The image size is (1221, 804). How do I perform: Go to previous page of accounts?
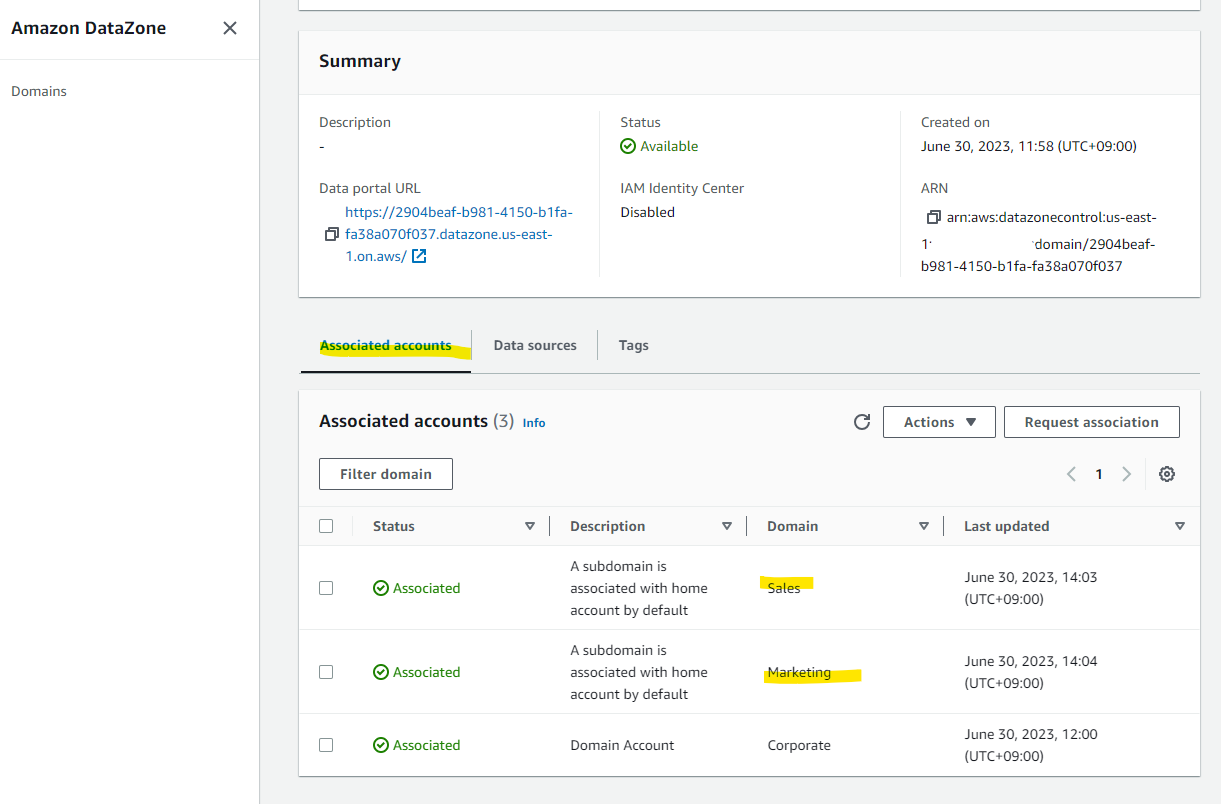coord(1071,474)
